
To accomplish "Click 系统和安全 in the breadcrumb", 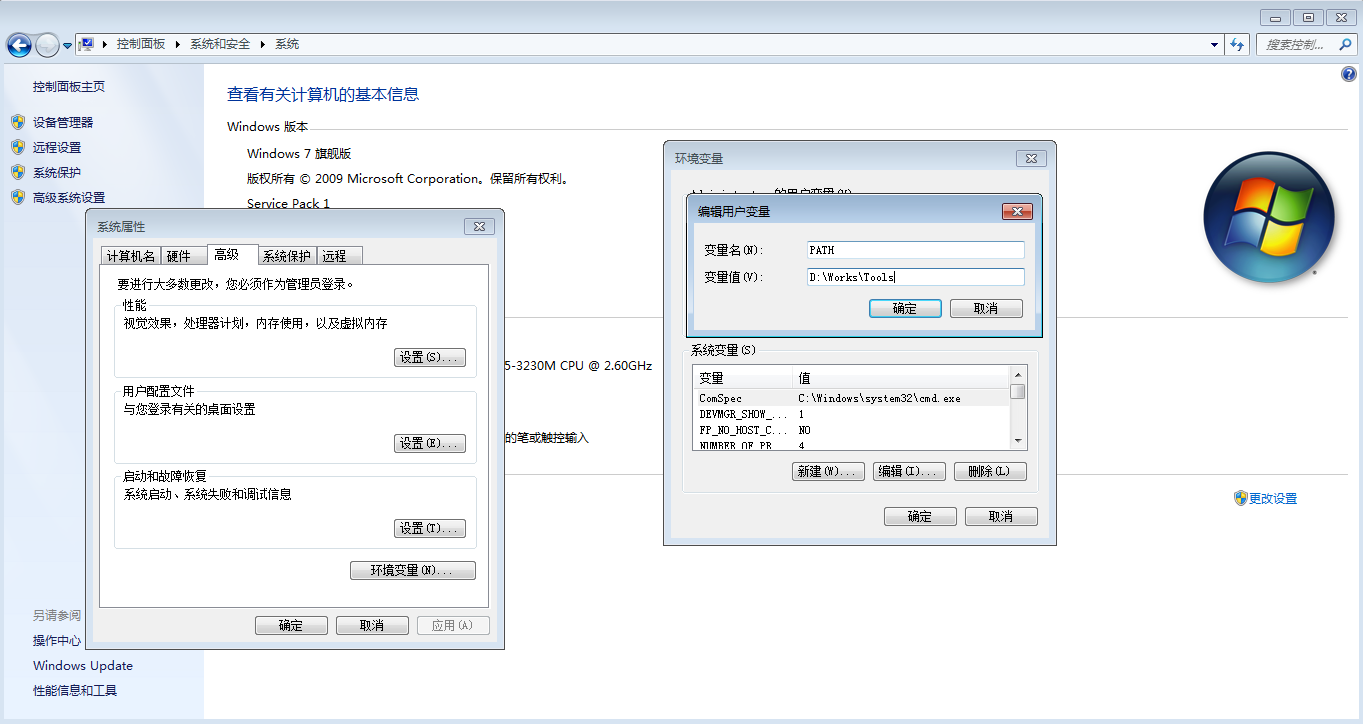I will (220, 44).
